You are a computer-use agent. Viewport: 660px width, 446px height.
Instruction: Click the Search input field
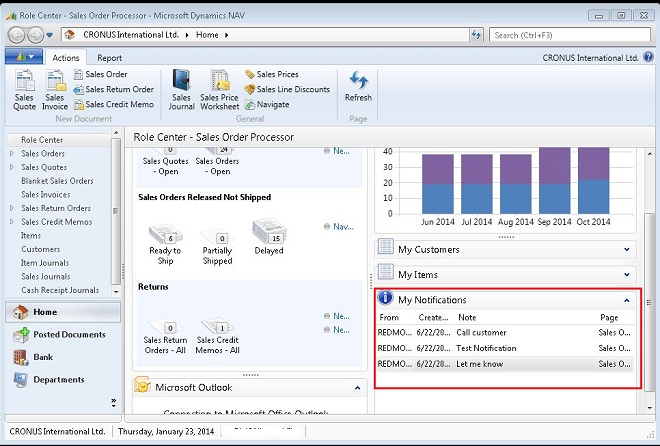tap(568, 35)
